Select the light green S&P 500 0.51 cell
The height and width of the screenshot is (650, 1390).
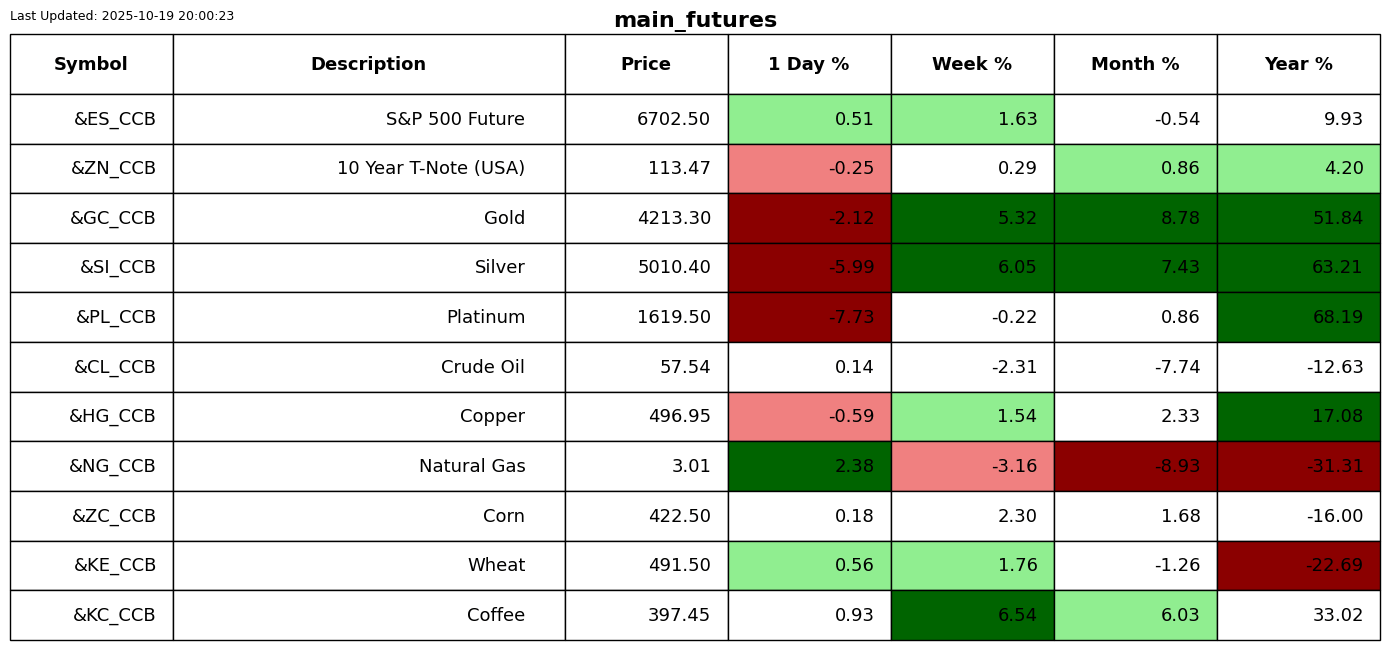click(x=809, y=120)
